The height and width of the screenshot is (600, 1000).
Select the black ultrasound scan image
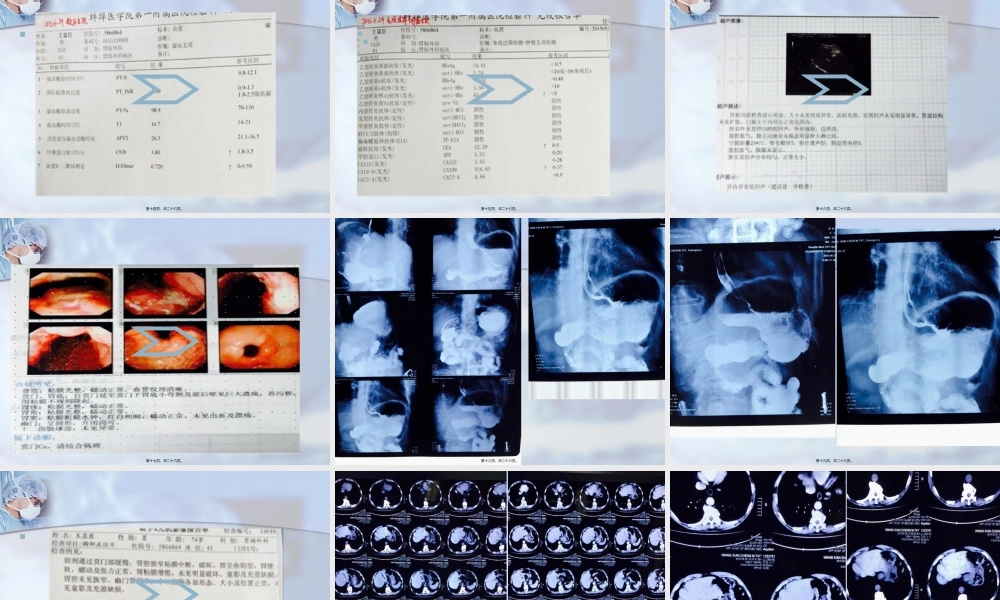tap(832, 60)
